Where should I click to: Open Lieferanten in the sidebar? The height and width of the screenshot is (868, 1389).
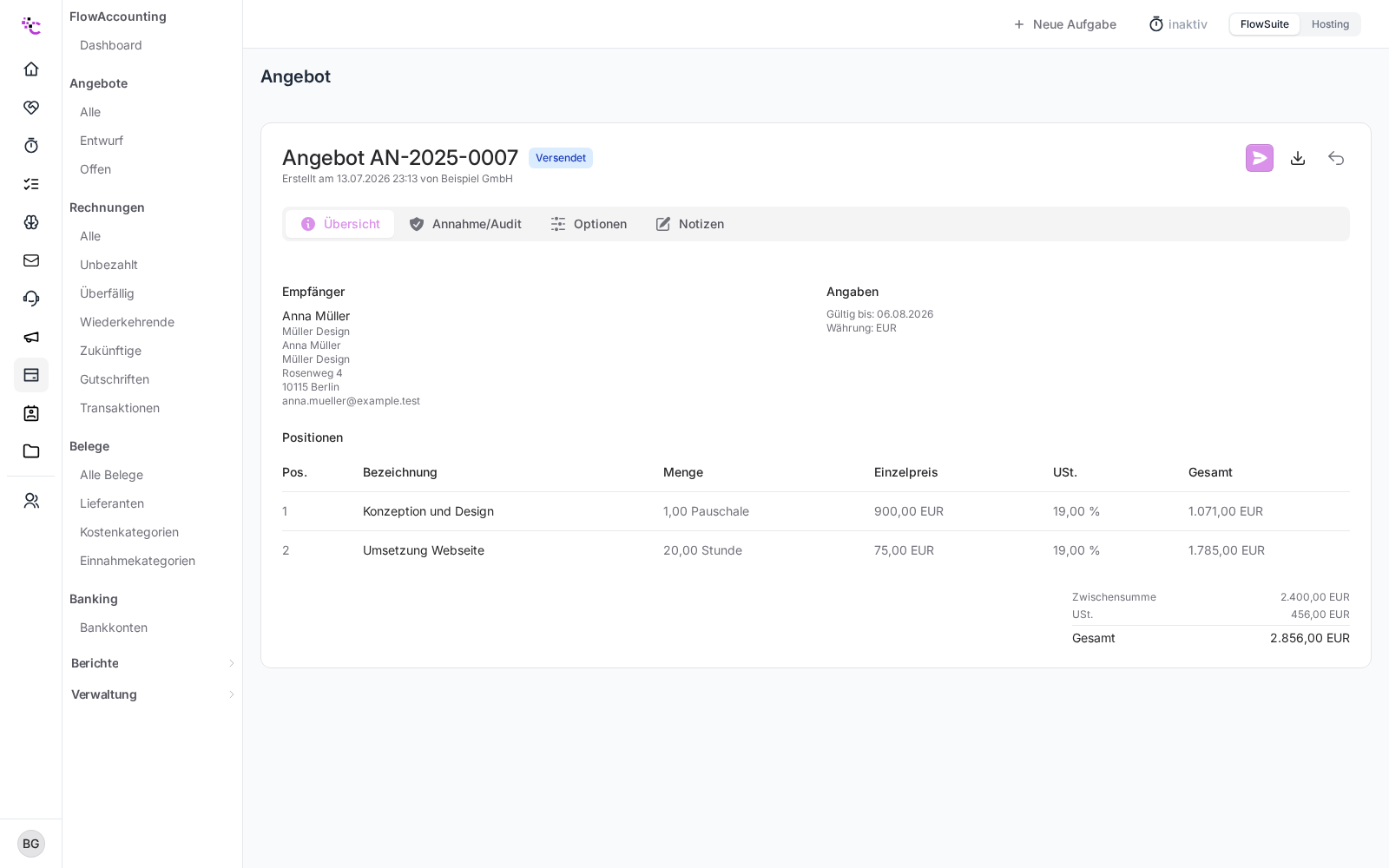(112, 503)
